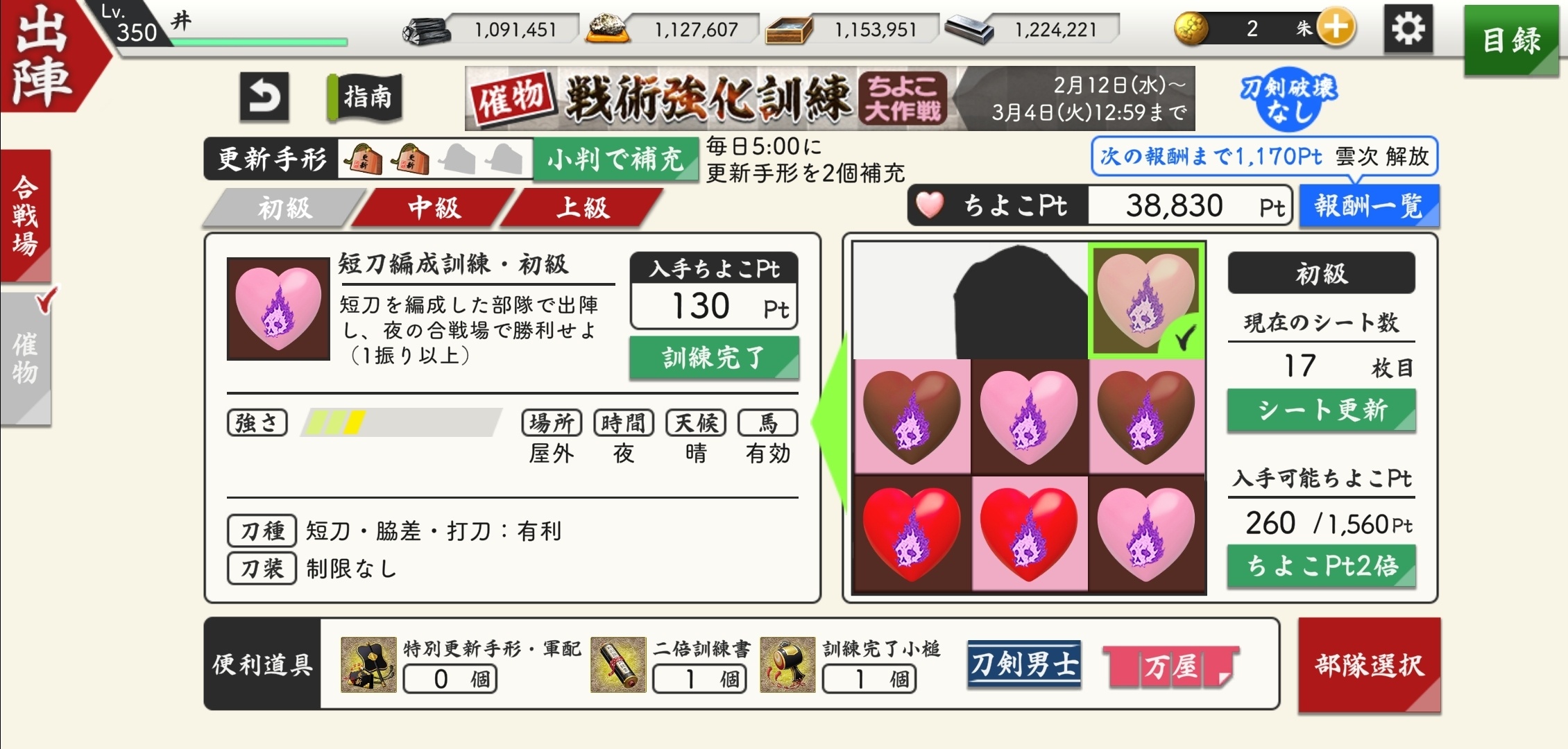The height and width of the screenshot is (749, 1568).
Task: Tap the 刀剣破壊なし badge icon
Action: click(1289, 101)
